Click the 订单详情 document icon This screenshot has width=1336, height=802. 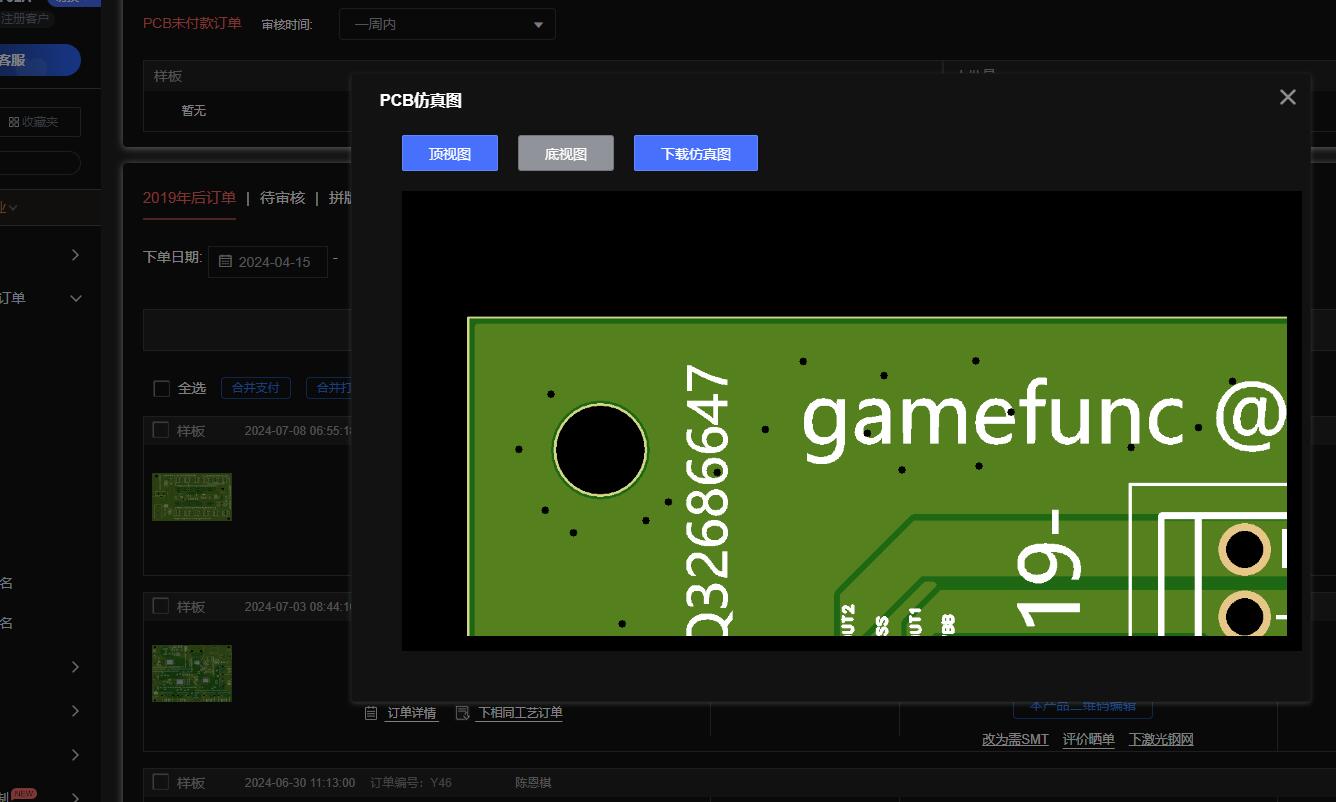click(x=371, y=713)
